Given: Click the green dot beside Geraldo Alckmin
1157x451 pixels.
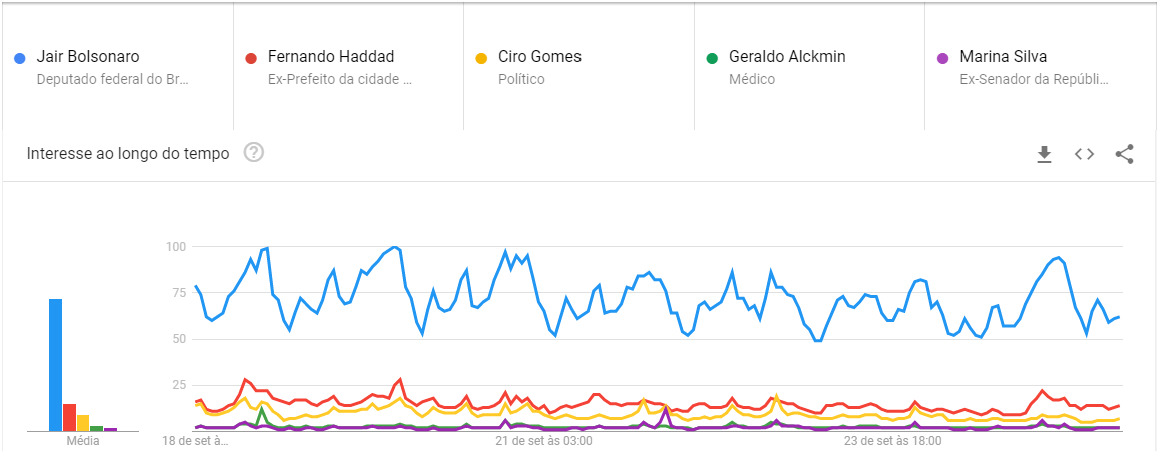Looking at the screenshot, I should click(x=712, y=58).
